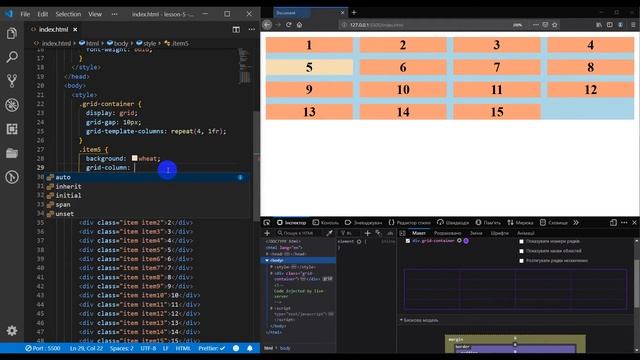
Task: Open DevTools ellipsis options menu
Action: point(624,222)
